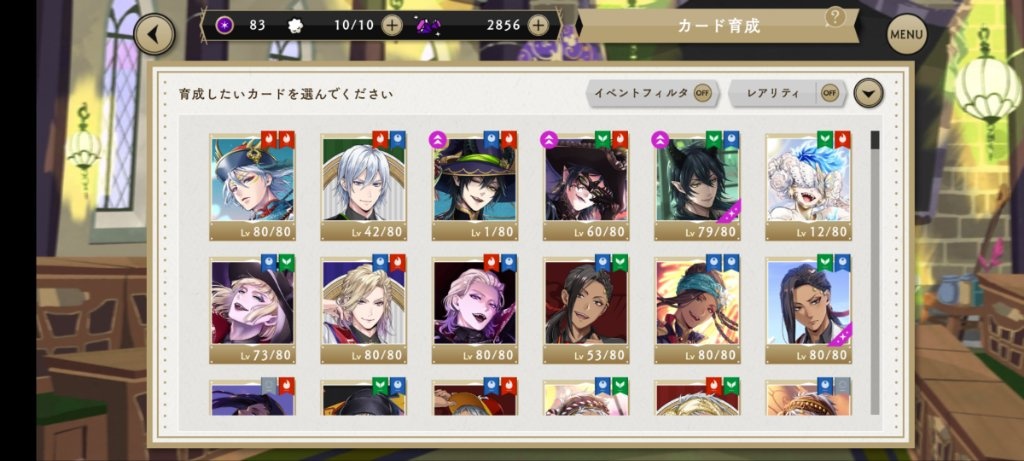1024x461 pixels.
Task: Tap the back arrow button
Action: point(154,34)
